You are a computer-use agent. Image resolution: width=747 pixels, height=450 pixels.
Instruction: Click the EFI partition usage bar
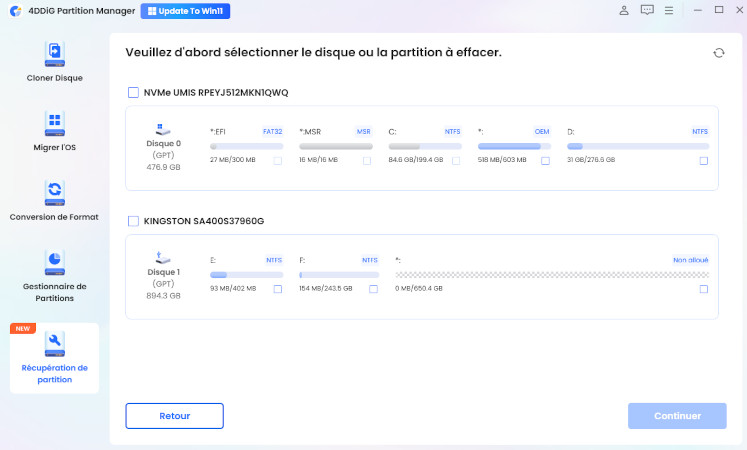pyautogui.click(x=247, y=147)
